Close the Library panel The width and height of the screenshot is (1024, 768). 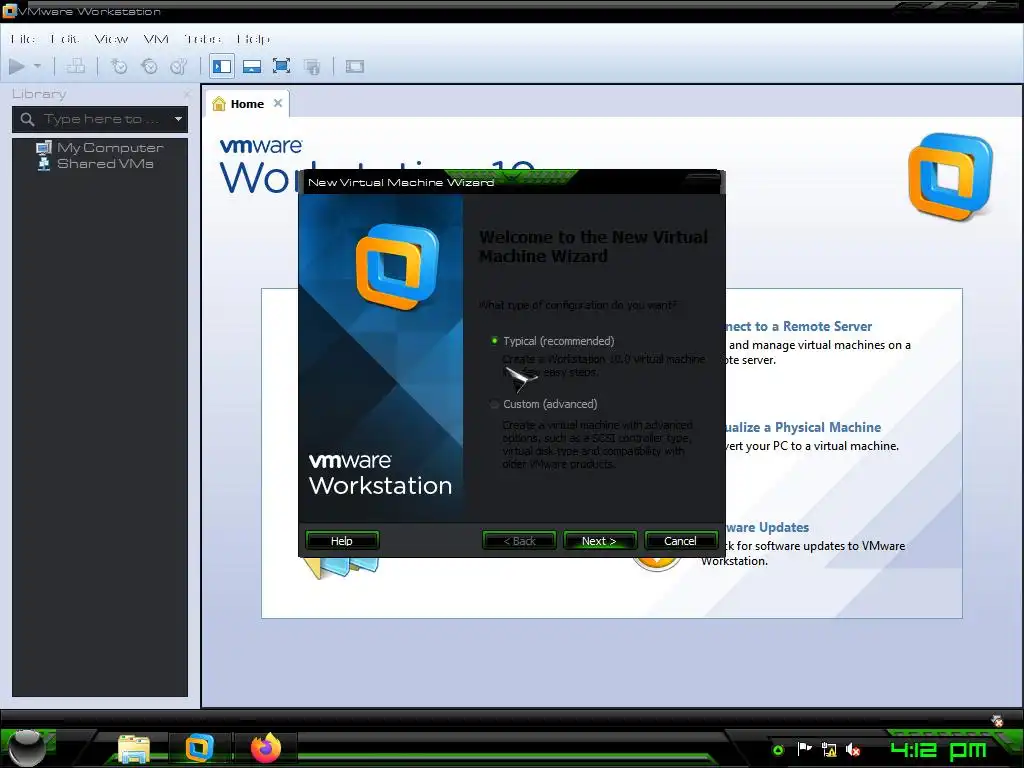(187, 94)
